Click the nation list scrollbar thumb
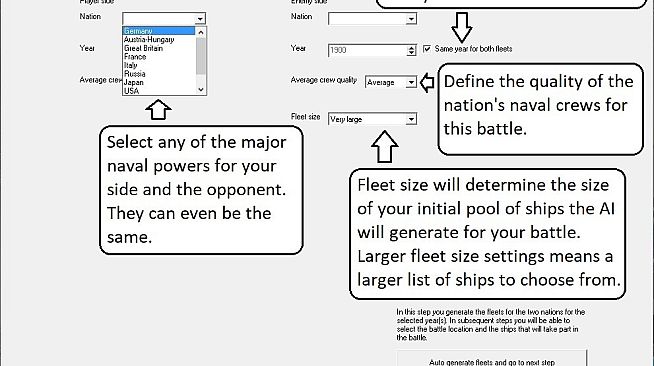The height and width of the screenshot is (366, 654). point(201,56)
